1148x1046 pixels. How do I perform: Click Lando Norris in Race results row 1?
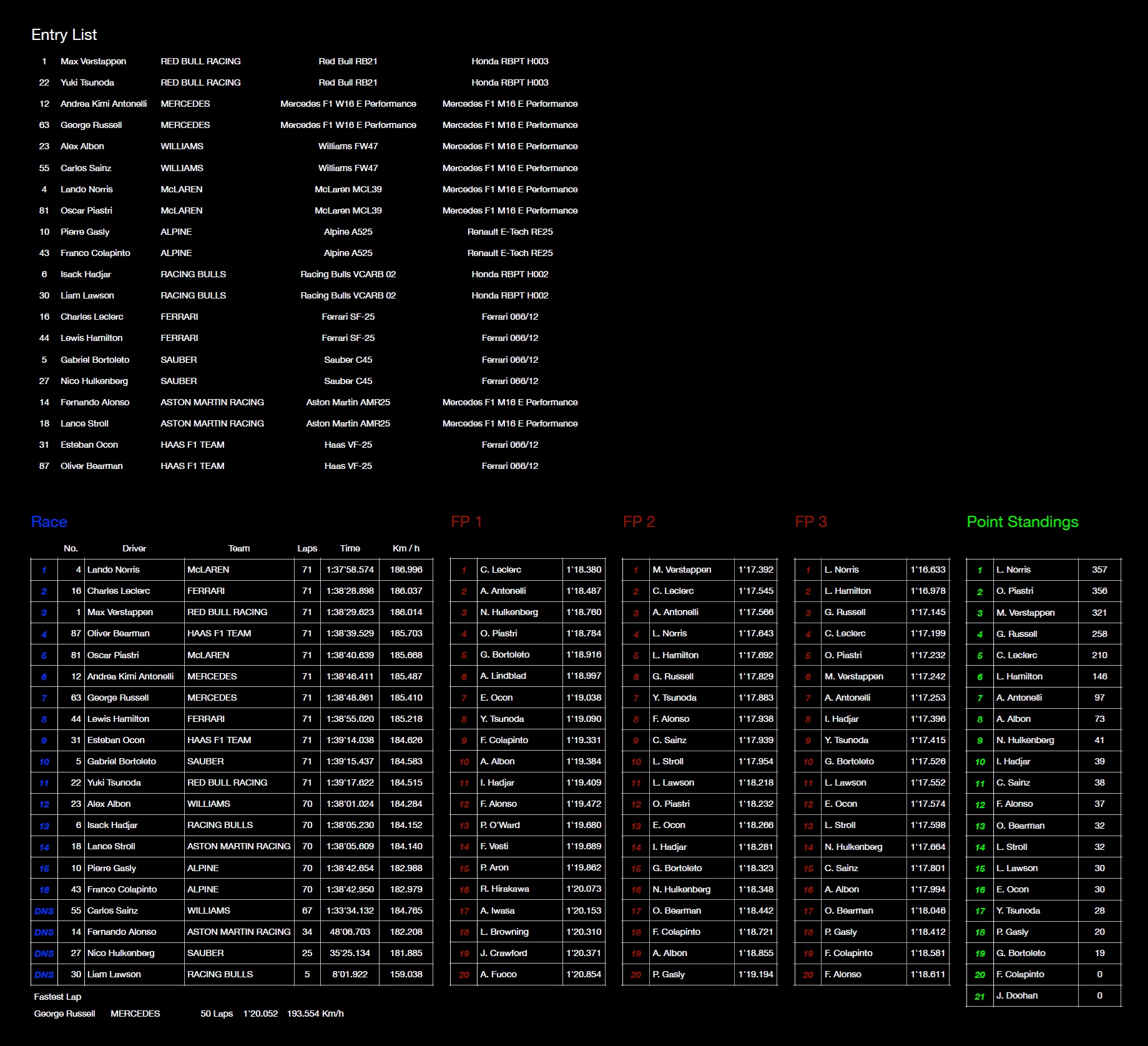[114, 570]
